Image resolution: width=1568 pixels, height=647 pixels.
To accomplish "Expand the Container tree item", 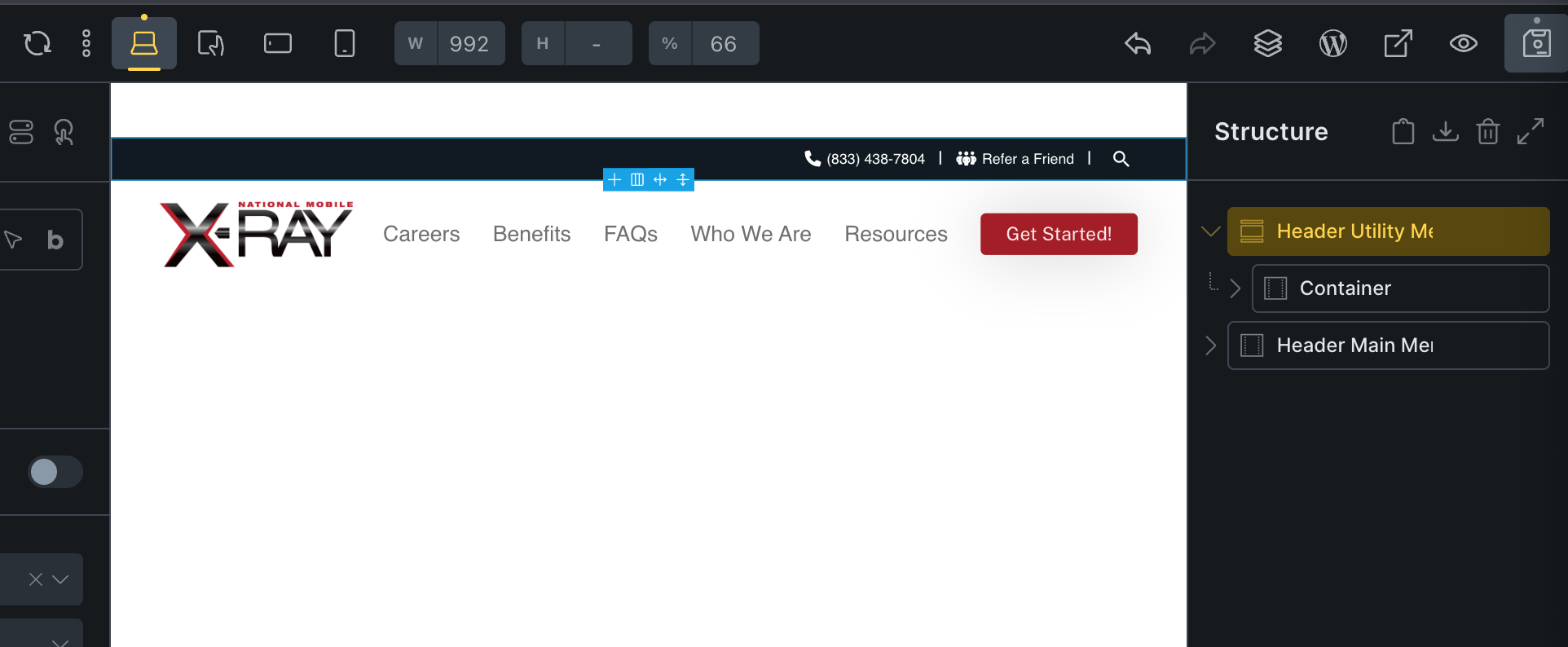I will pos(1235,288).
